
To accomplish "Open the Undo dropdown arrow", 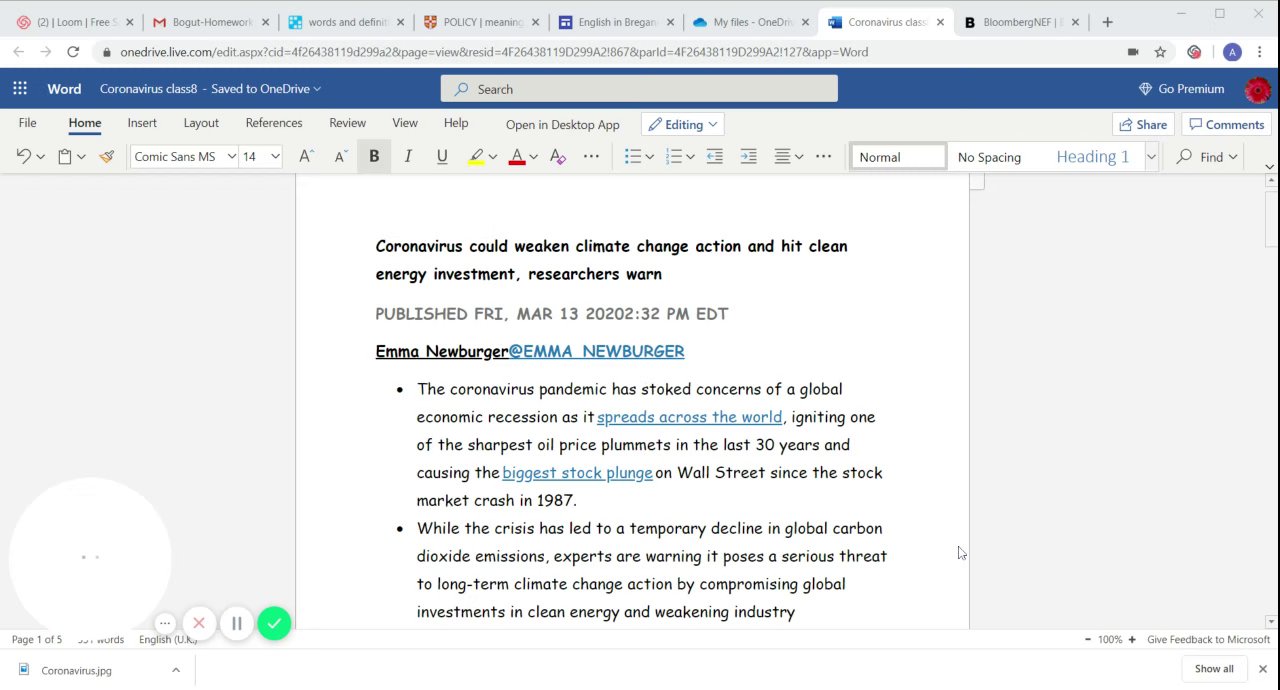I will (x=40, y=157).
